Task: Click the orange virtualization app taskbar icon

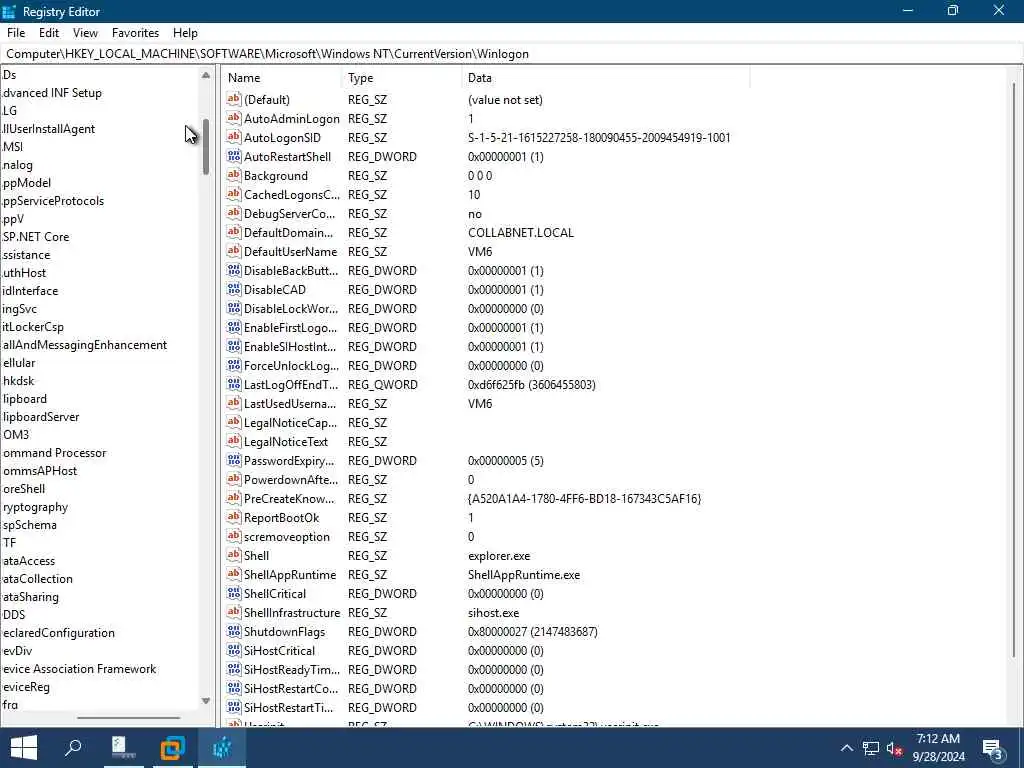Action: click(x=172, y=748)
